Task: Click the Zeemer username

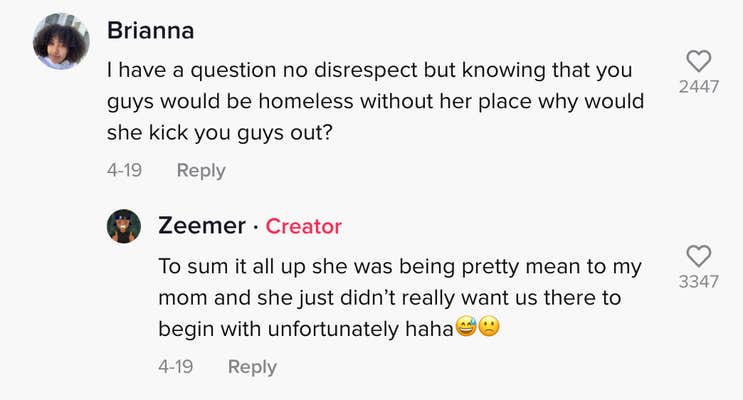Action: 201,226
